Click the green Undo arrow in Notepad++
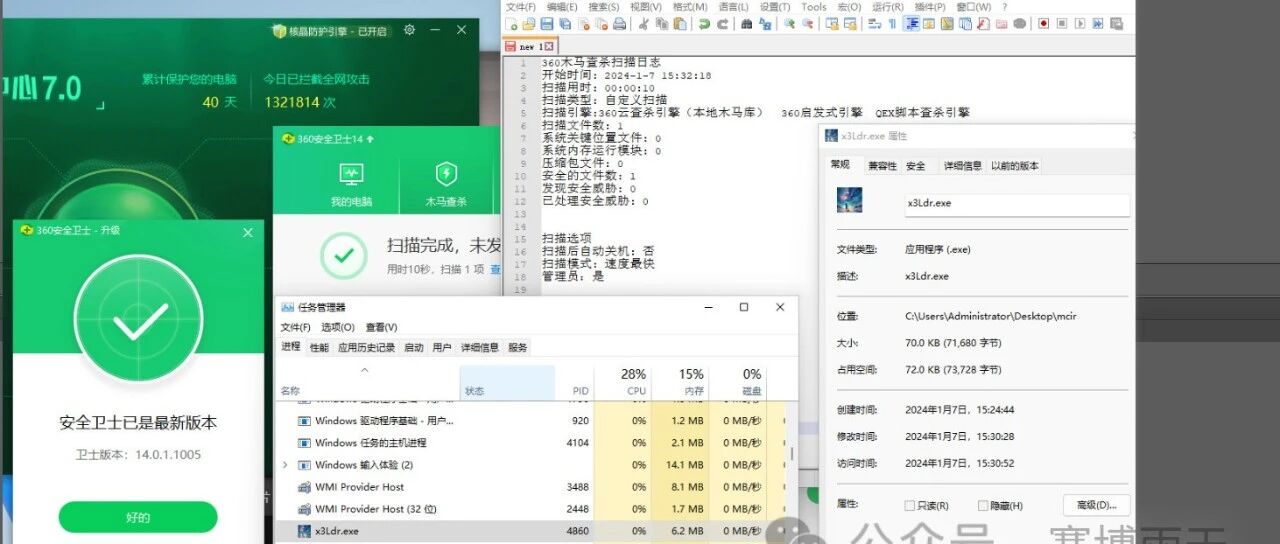 704,23
